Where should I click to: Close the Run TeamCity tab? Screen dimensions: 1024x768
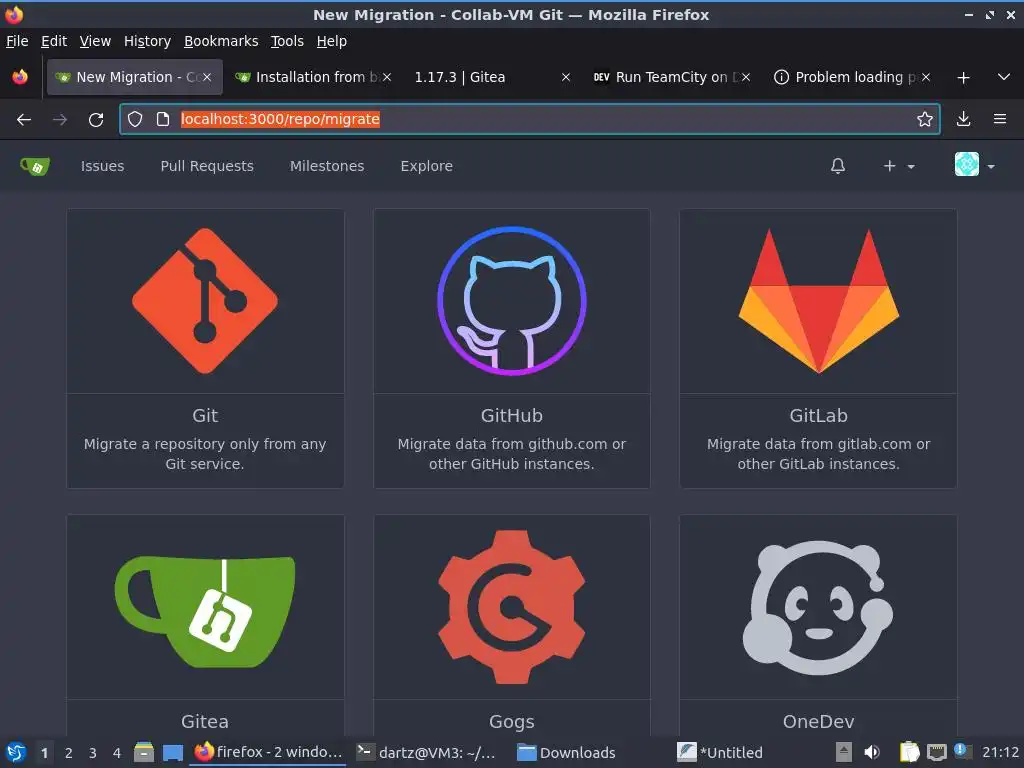coord(746,77)
